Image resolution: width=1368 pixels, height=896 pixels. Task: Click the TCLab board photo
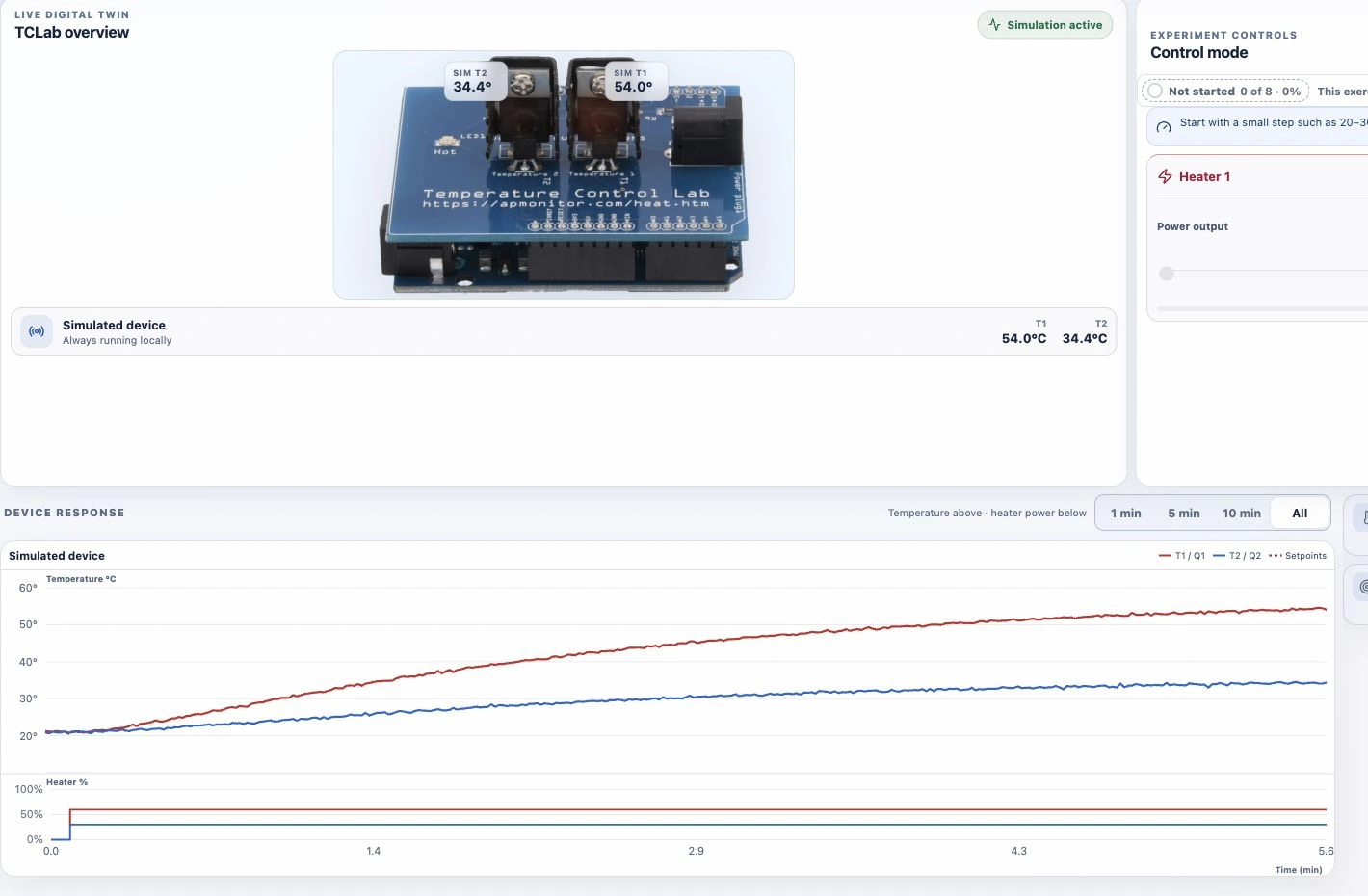[564, 174]
